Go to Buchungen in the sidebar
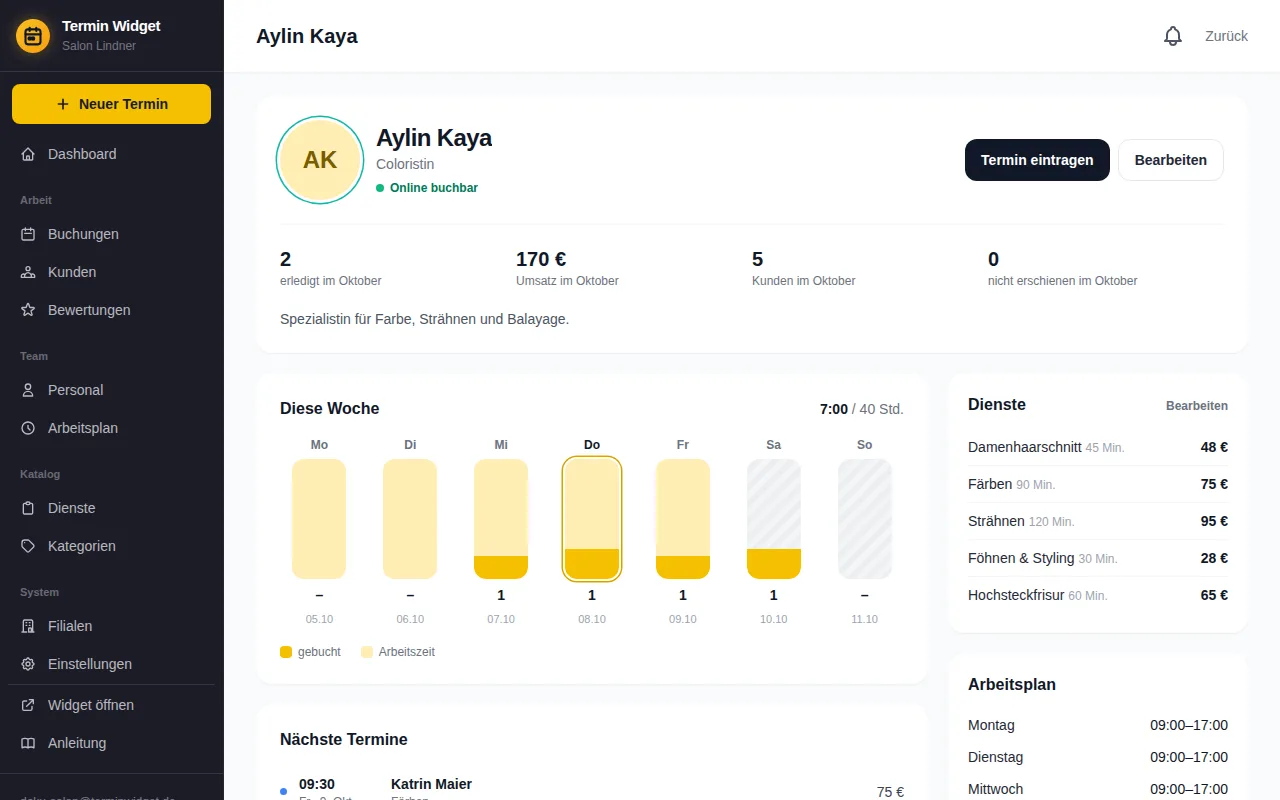The height and width of the screenshot is (800, 1280). 112,234
